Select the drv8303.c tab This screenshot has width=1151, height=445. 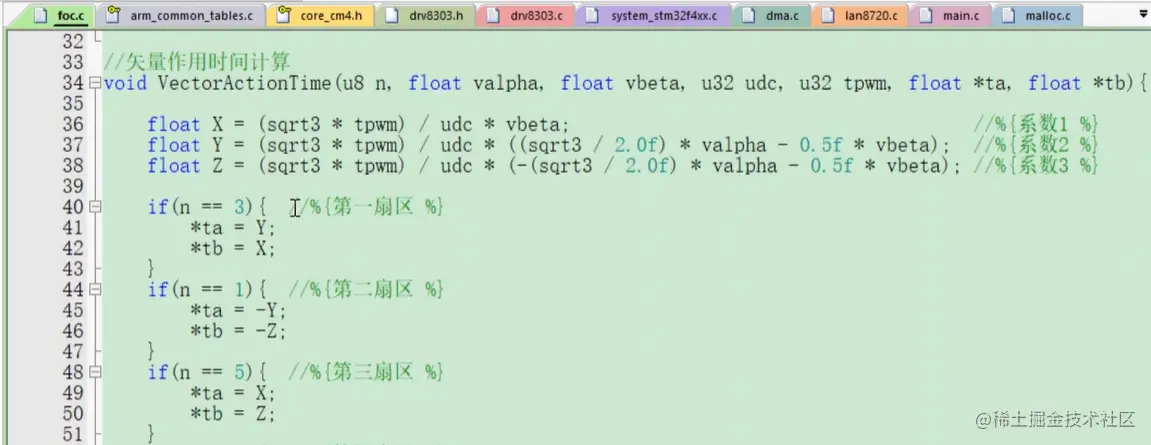pos(526,15)
